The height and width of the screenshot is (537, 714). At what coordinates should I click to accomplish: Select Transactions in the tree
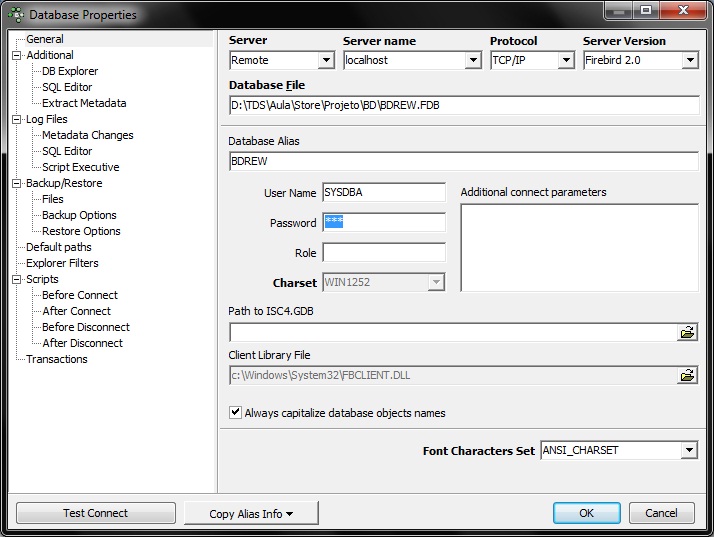click(57, 359)
